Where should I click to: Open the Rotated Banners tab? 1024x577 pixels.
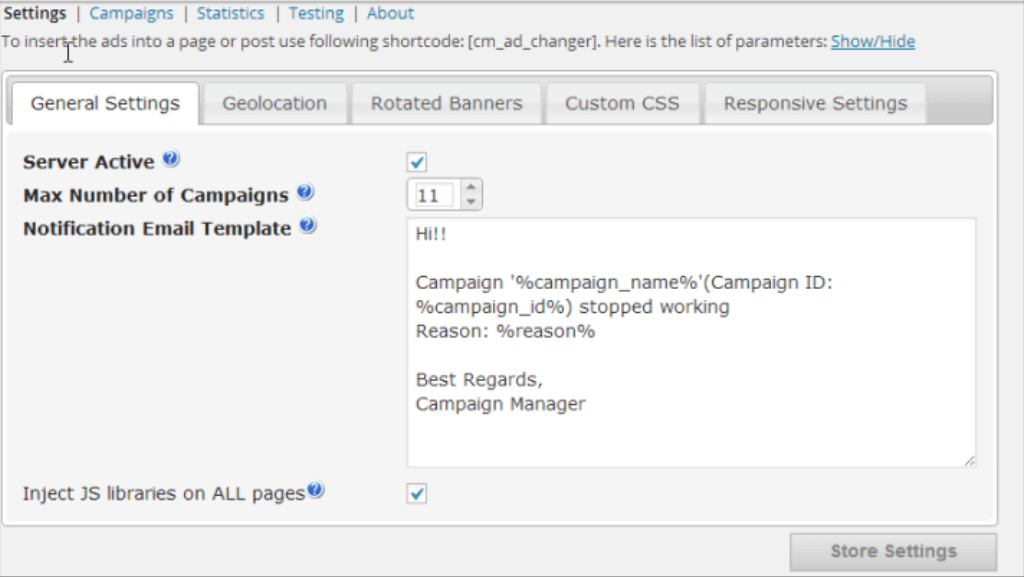coord(446,103)
